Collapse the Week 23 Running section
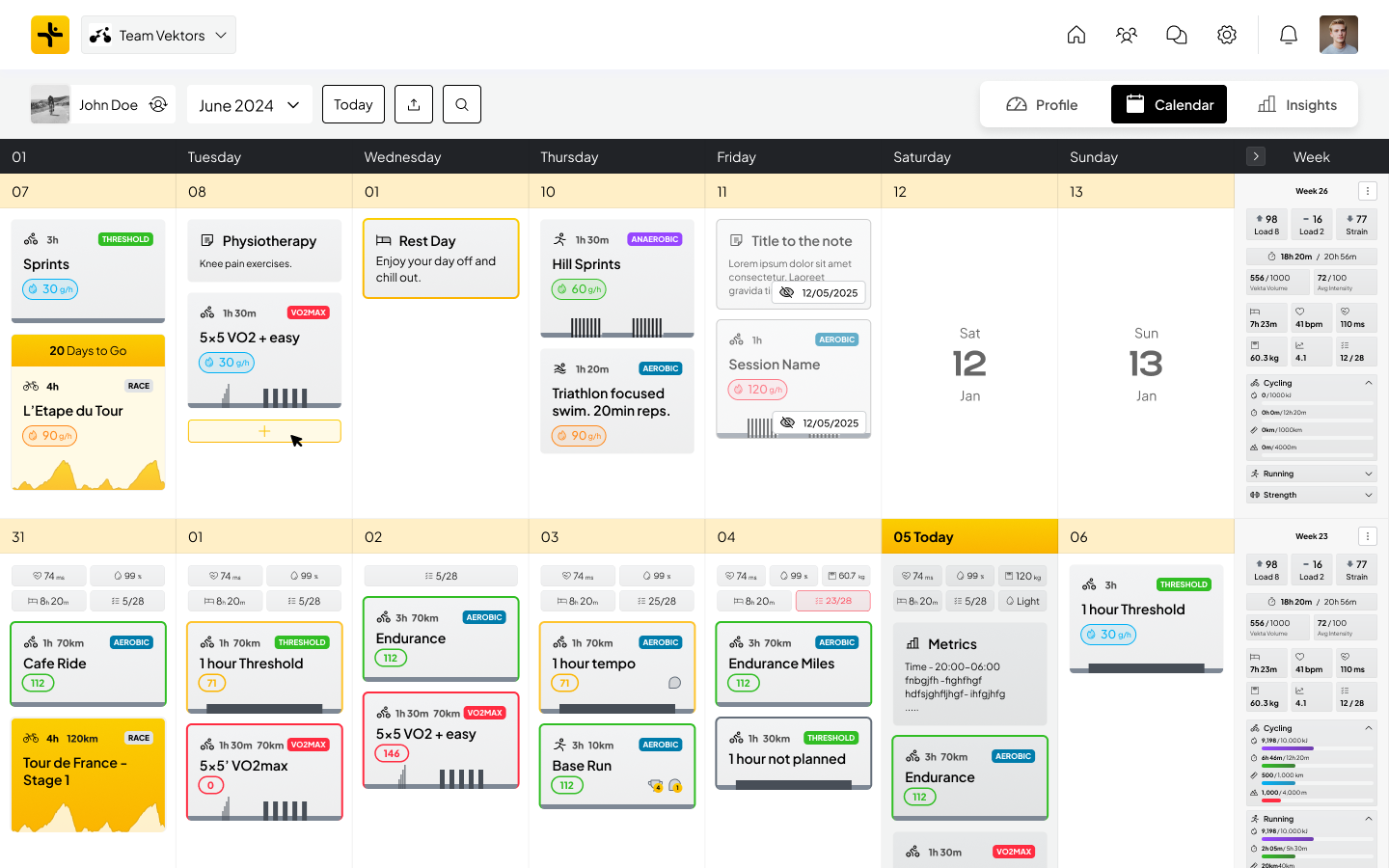 point(1368,819)
